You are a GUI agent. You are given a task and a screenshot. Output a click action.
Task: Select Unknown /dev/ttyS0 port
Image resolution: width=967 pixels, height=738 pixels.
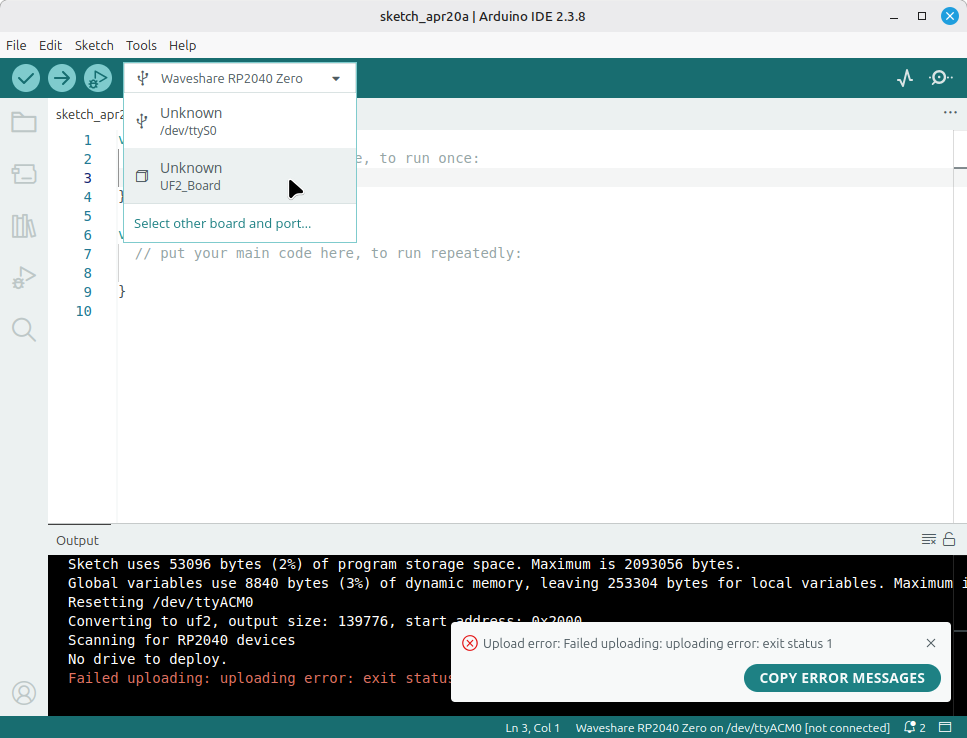240,121
